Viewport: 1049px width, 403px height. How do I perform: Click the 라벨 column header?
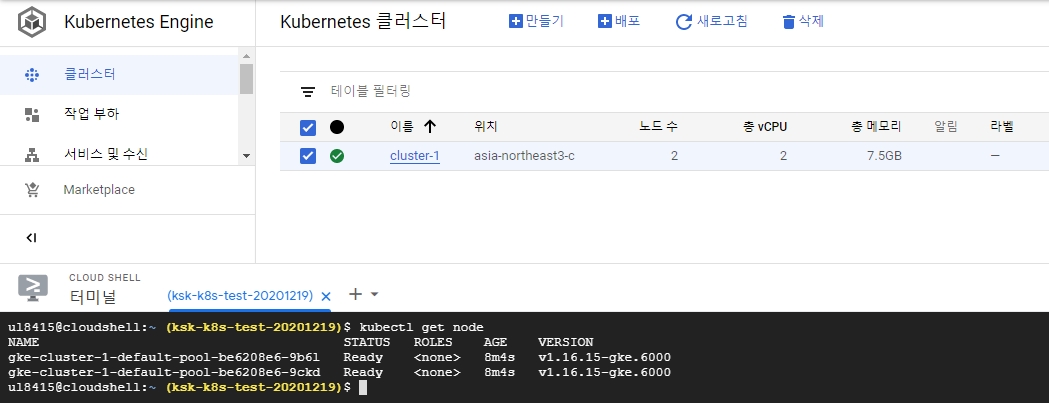pyautogui.click(x=1002, y=127)
